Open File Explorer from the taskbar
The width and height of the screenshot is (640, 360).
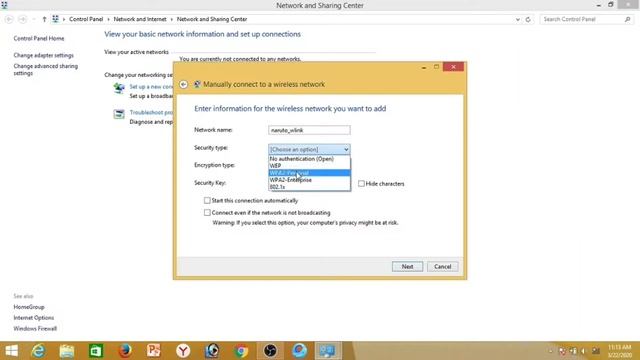67,351
